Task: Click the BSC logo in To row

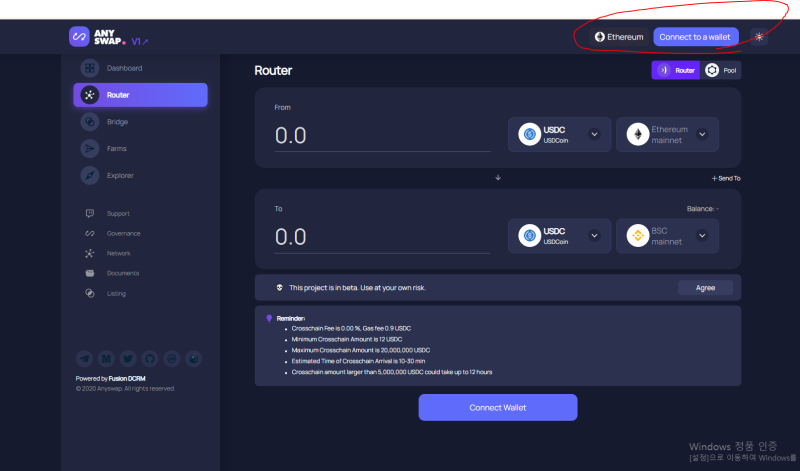Action: click(x=638, y=236)
